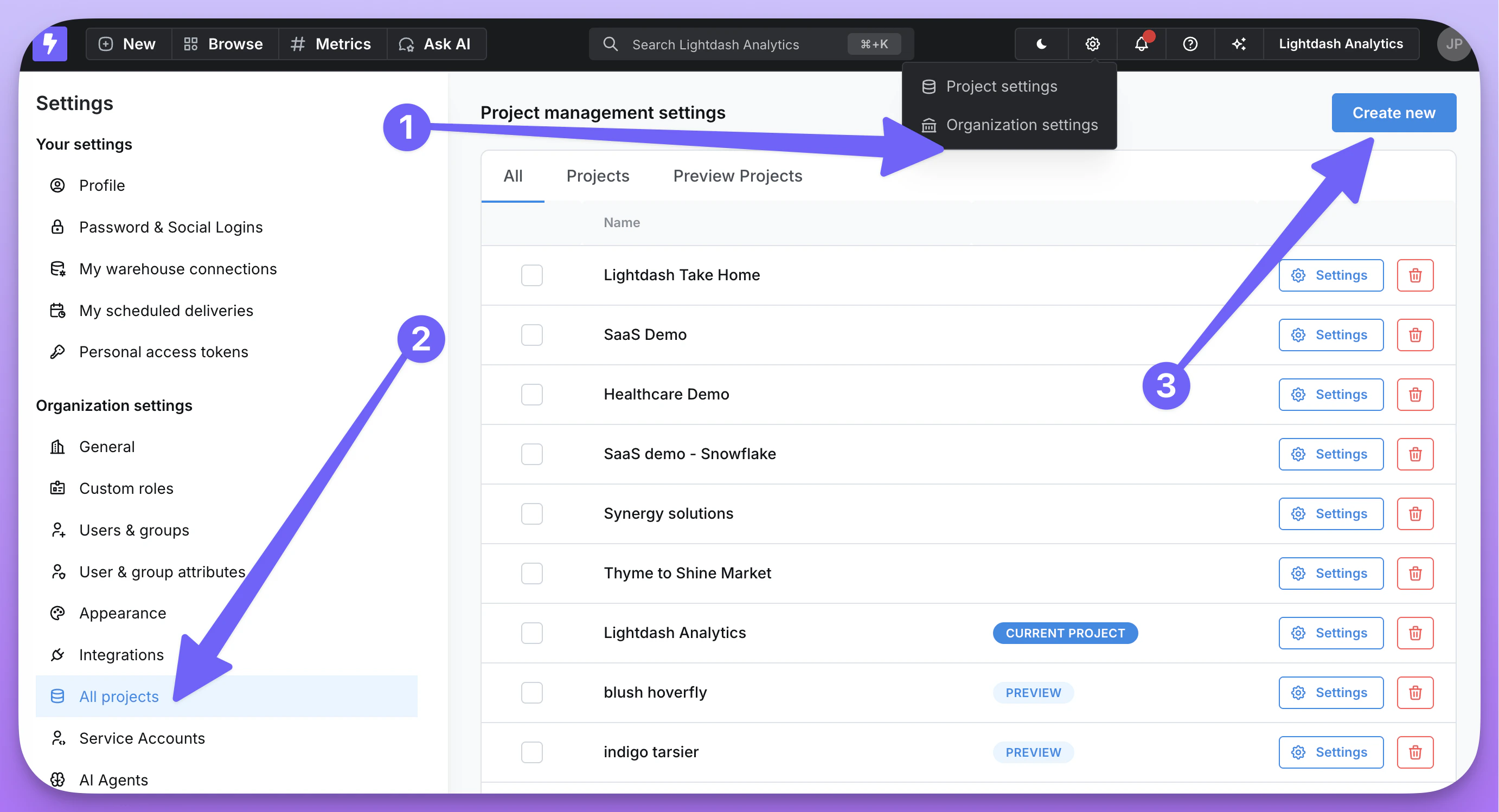This screenshot has height=812, width=1499.
Task: Open Ask AI from the top toolbar
Action: pyautogui.click(x=437, y=43)
